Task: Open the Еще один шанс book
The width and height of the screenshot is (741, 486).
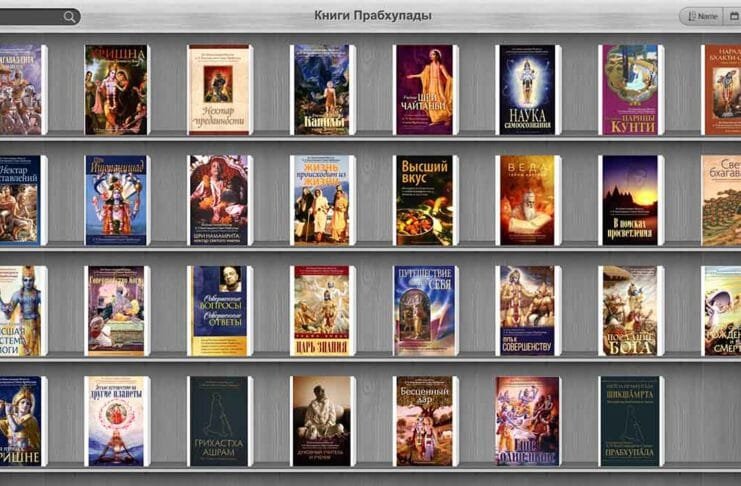Action: coord(528,421)
